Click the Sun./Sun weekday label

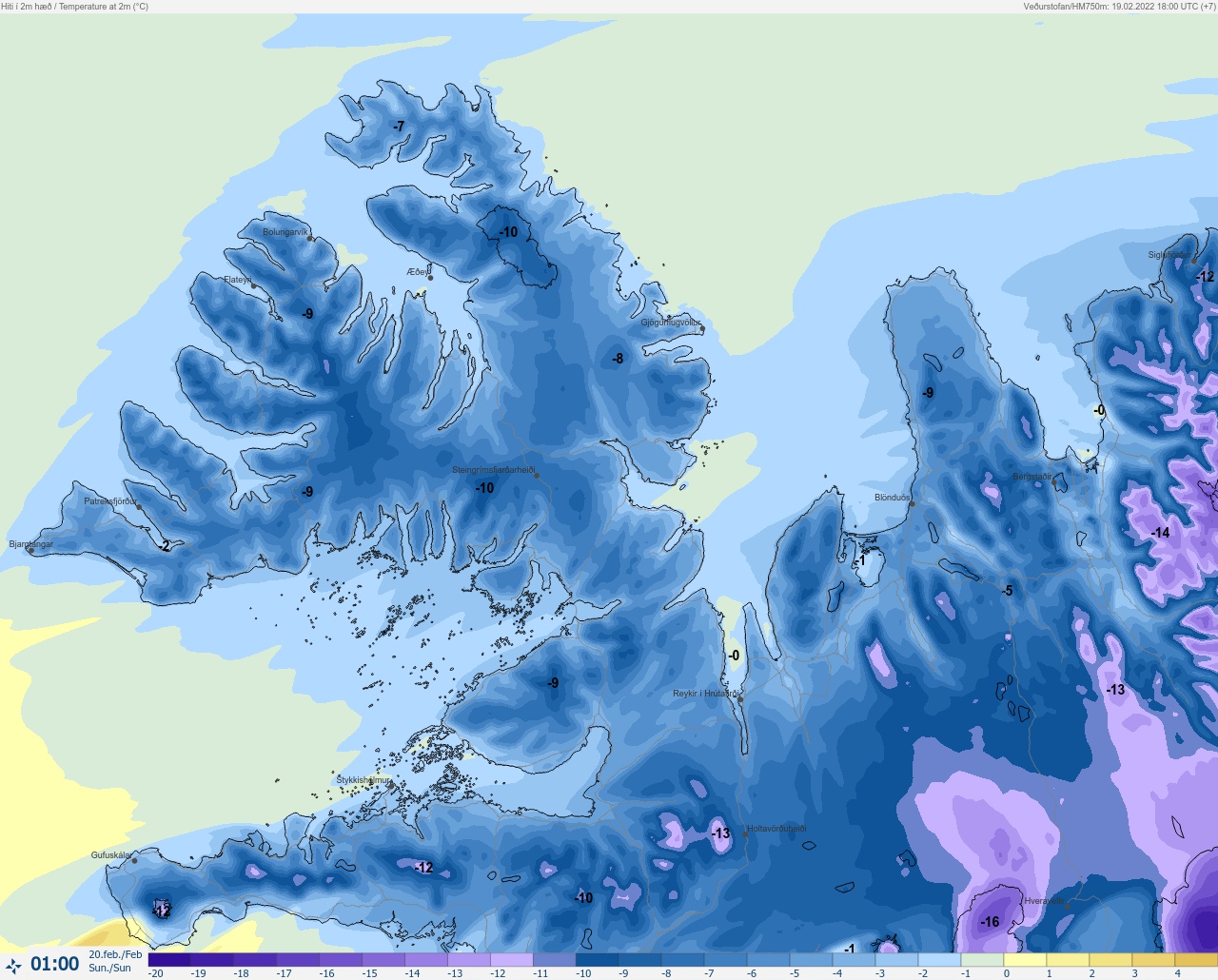110,968
